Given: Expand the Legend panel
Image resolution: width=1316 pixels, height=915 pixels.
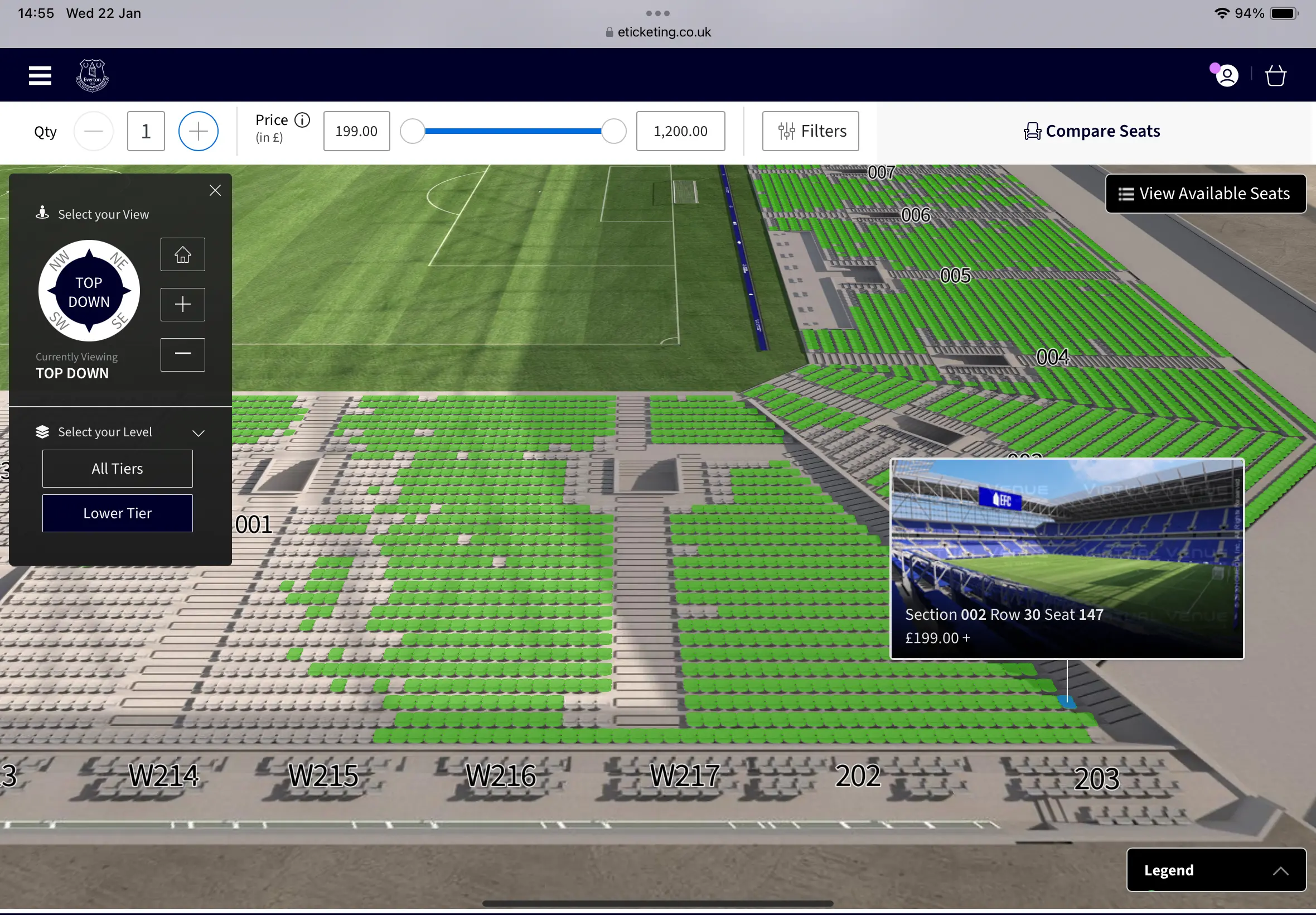Looking at the screenshot, I should (1216, 870).
